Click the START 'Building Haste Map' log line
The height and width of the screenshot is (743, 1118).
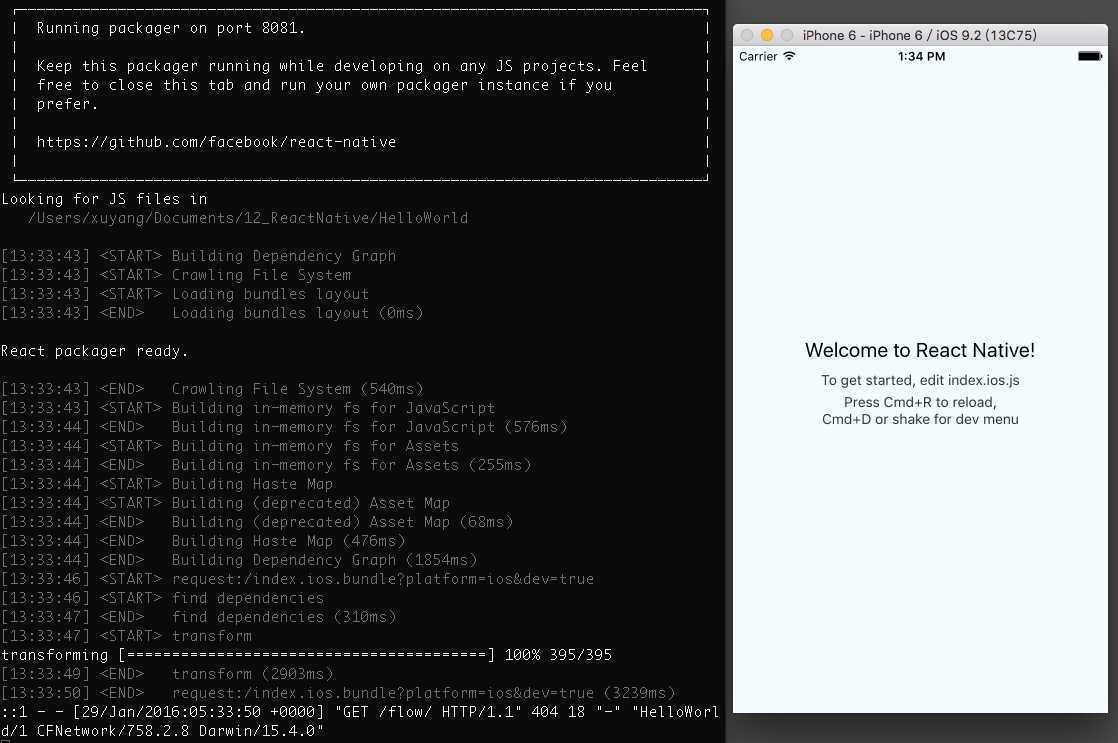point(168,484)
